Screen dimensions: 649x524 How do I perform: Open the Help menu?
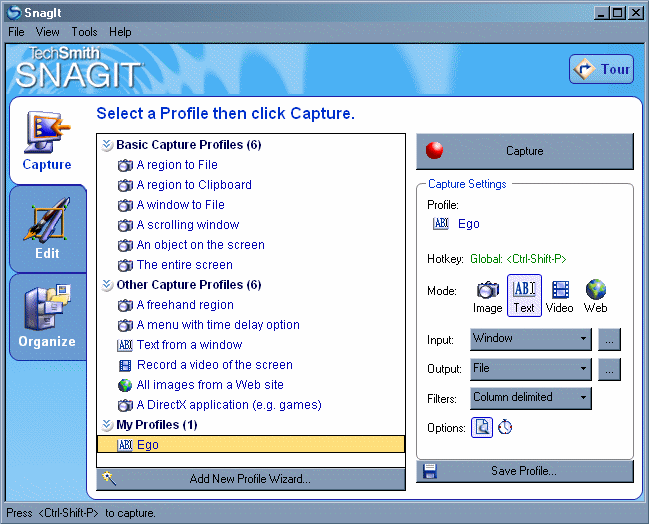coord(120,32)
